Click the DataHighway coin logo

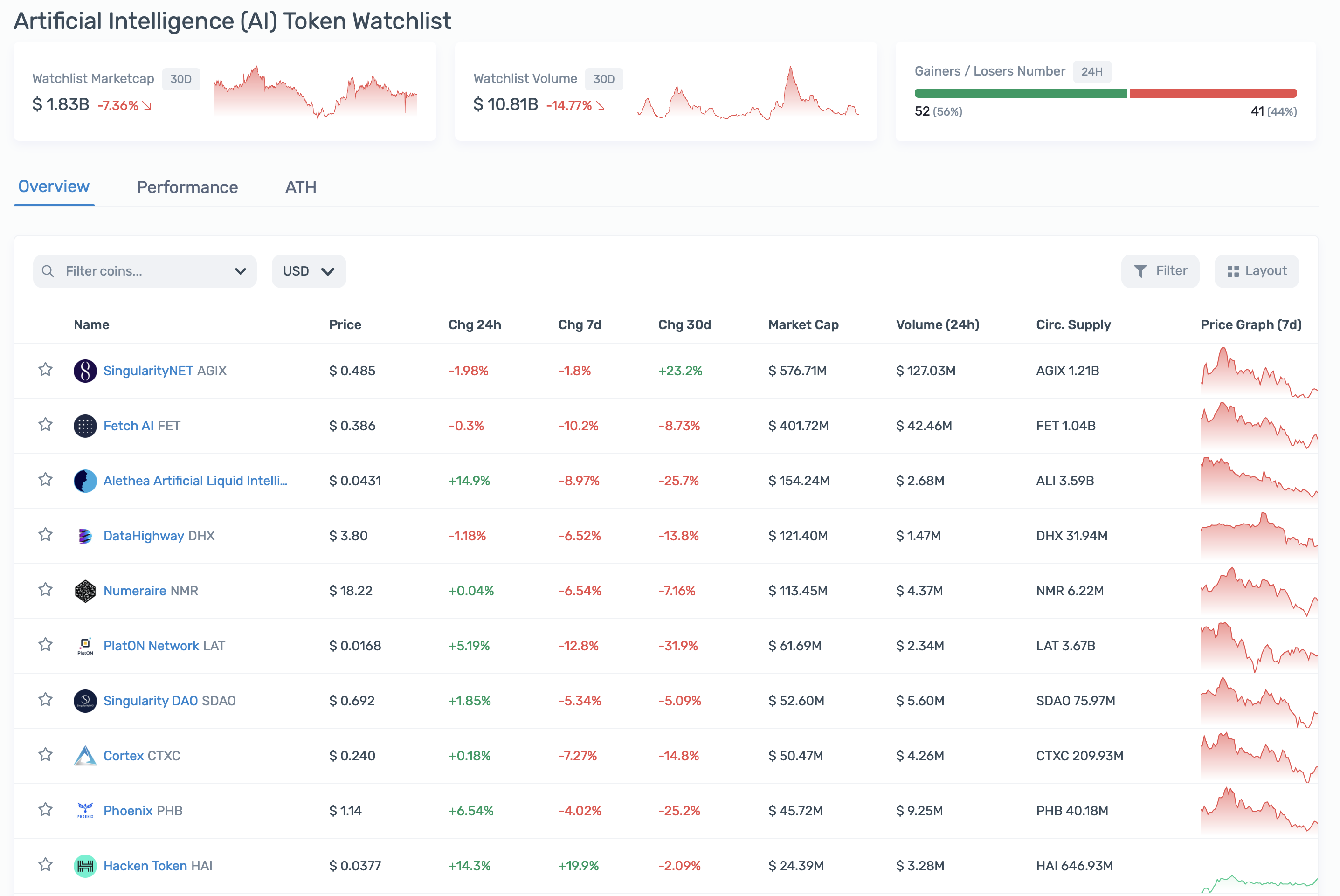click(x=85, y=536)
